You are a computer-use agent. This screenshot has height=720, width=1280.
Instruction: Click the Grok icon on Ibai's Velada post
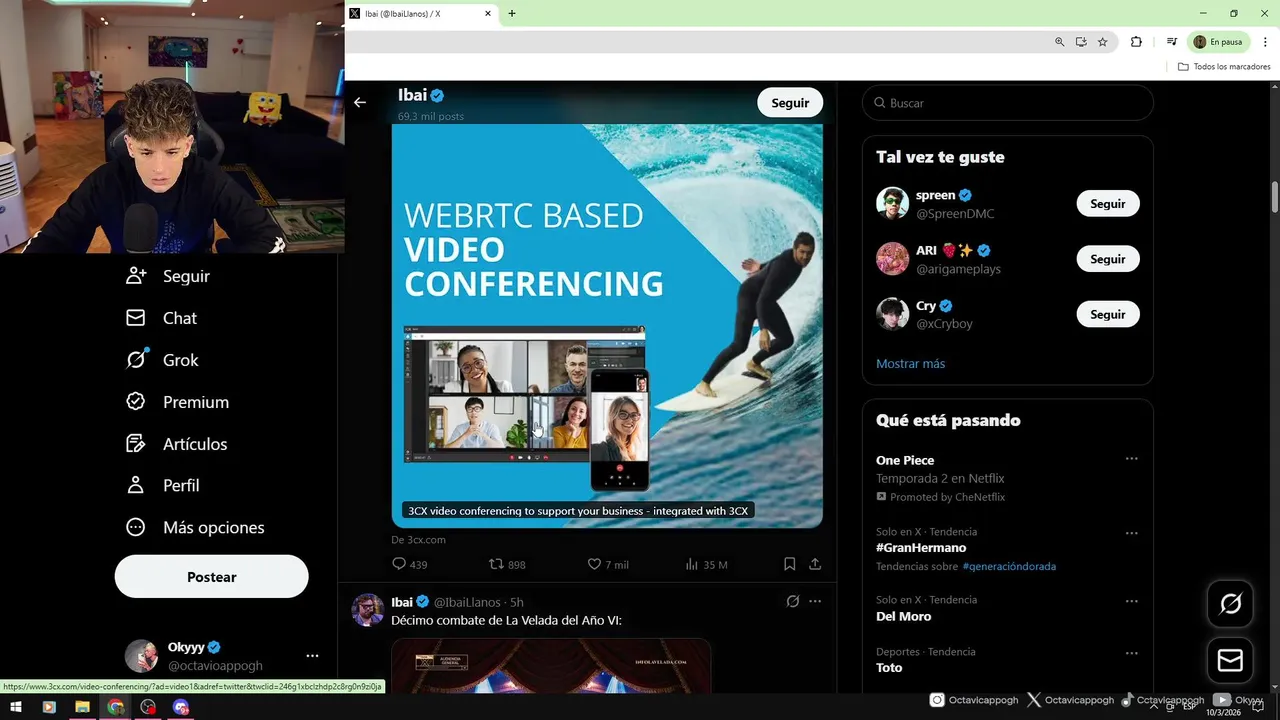(792, 601)
